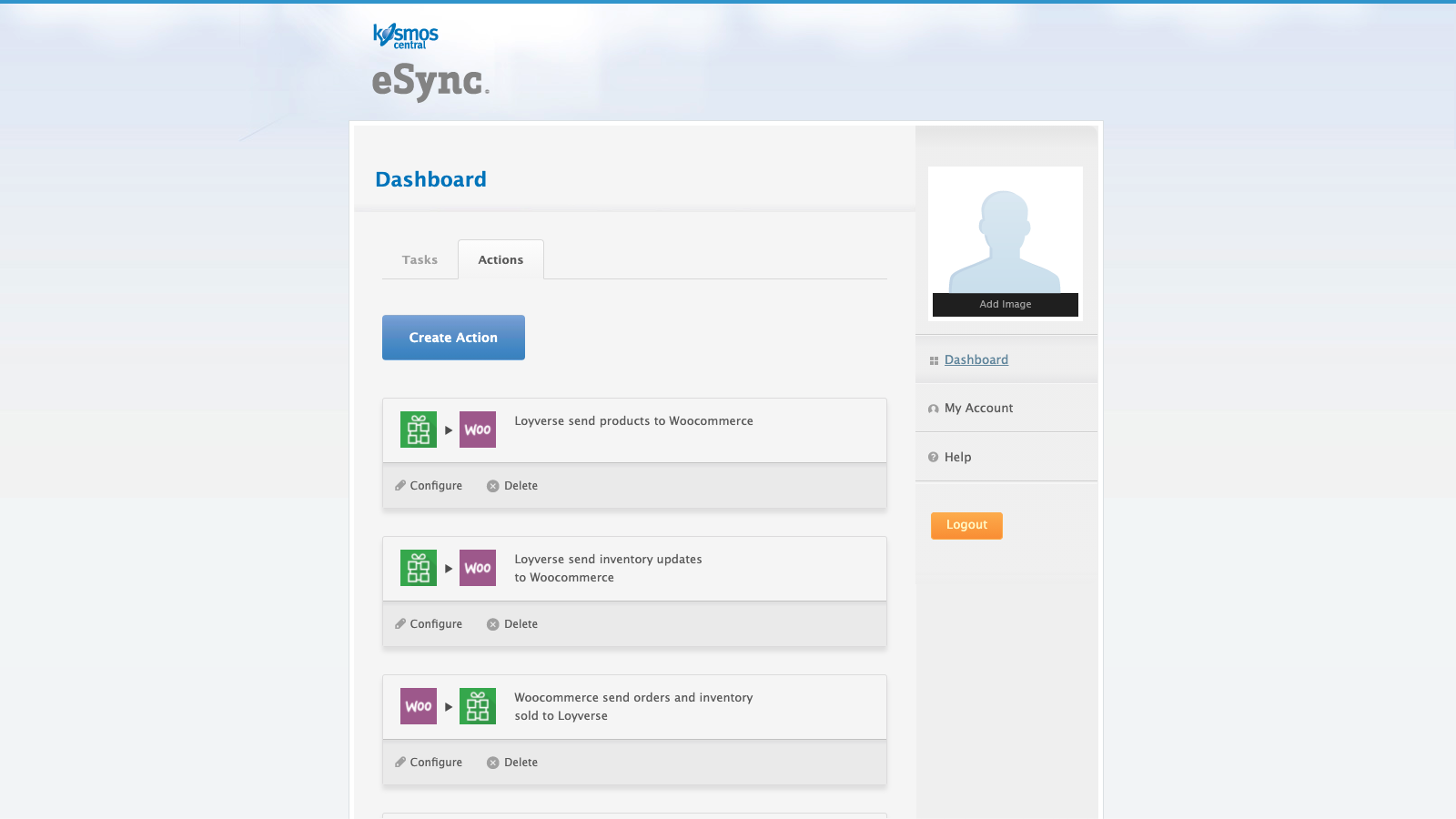The width and height of the screenshot is (1456, 819).
Task: Click the Woo icon in the orders-to-Loyverse action
Action: tap(418, 706)
